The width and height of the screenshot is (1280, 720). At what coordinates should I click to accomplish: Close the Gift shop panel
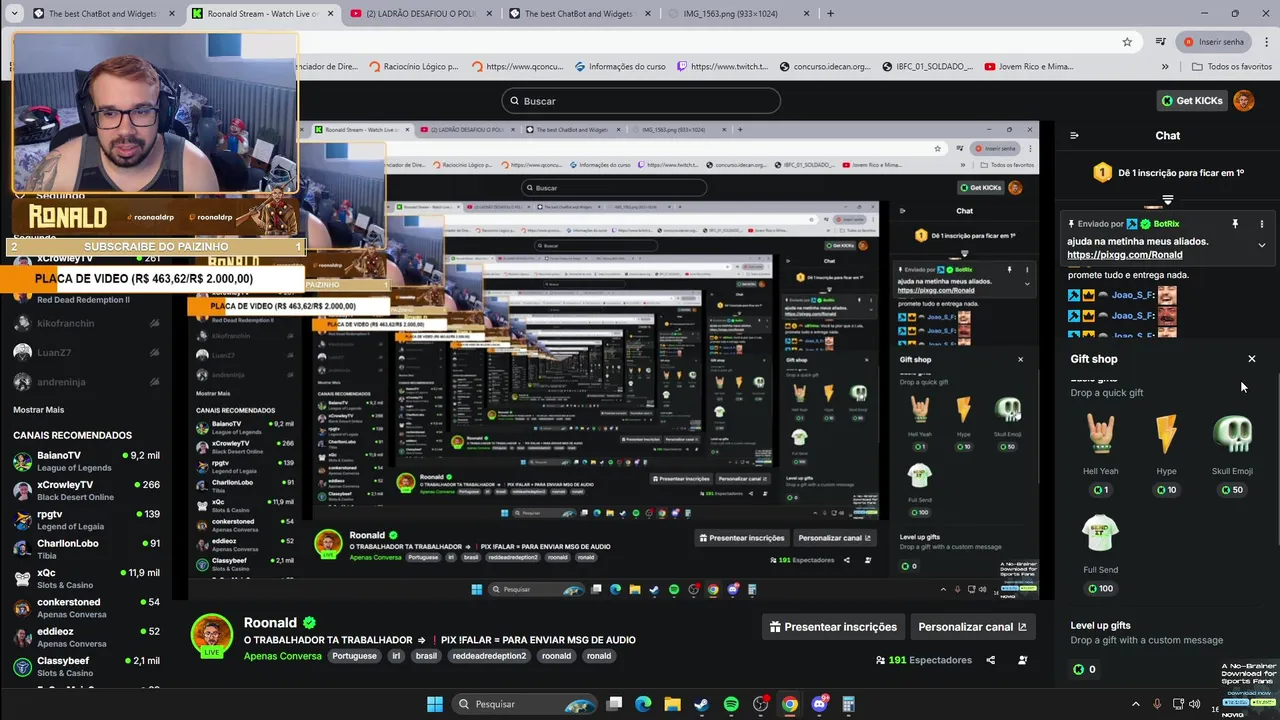click(x=1251, y=359)
